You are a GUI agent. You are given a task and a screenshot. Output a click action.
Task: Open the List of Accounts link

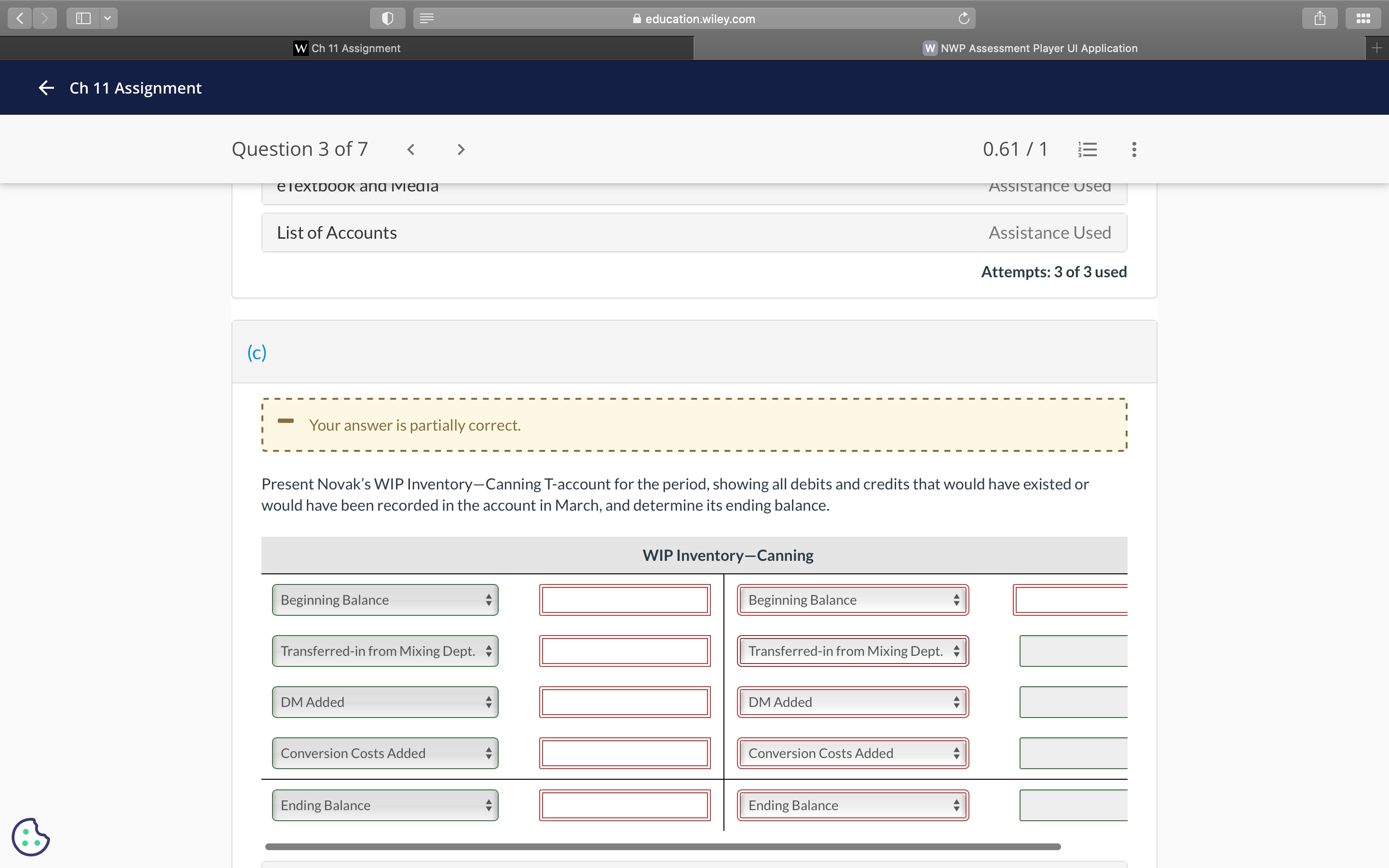click(336, 232)
